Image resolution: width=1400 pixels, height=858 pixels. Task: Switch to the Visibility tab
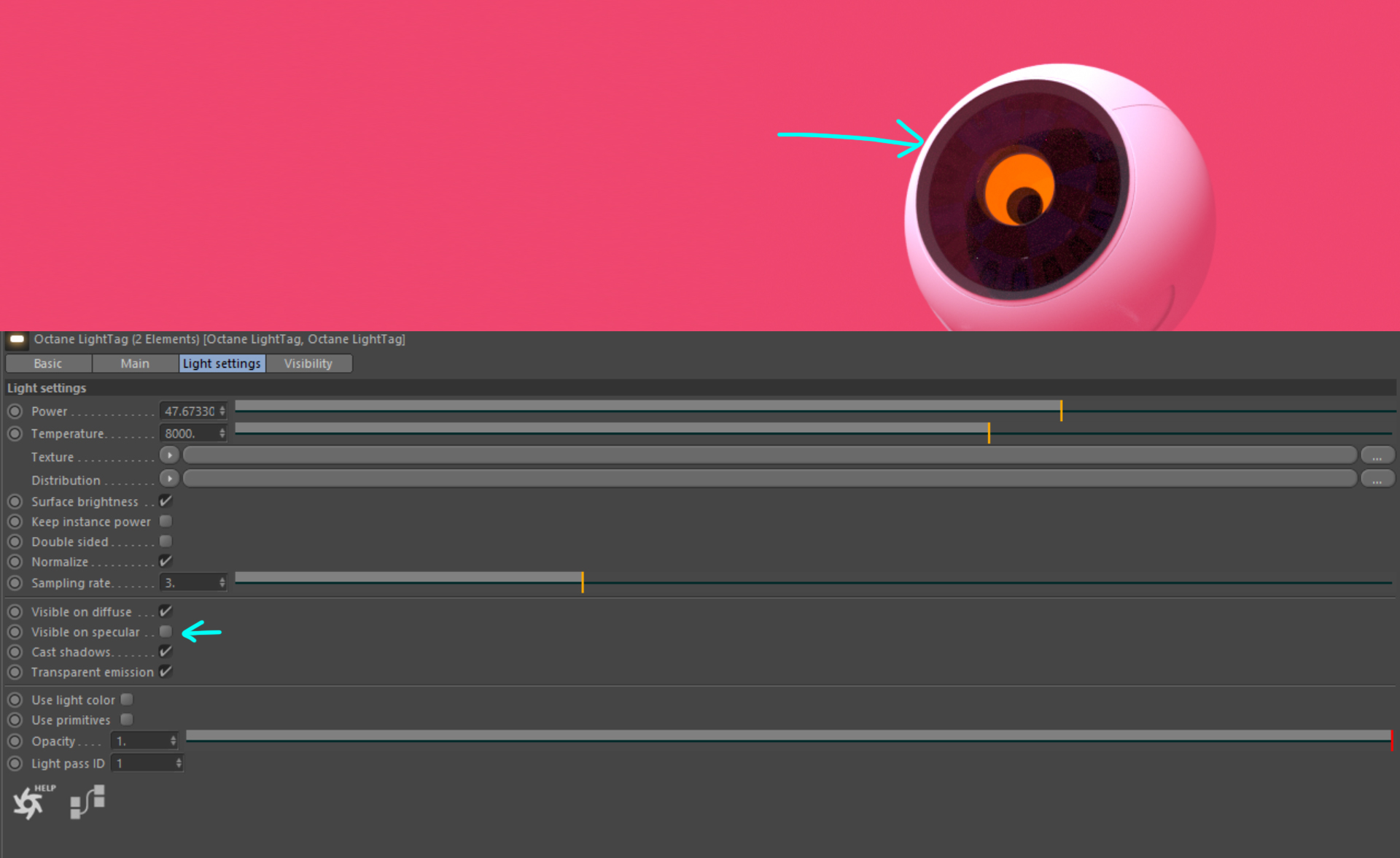308,363
